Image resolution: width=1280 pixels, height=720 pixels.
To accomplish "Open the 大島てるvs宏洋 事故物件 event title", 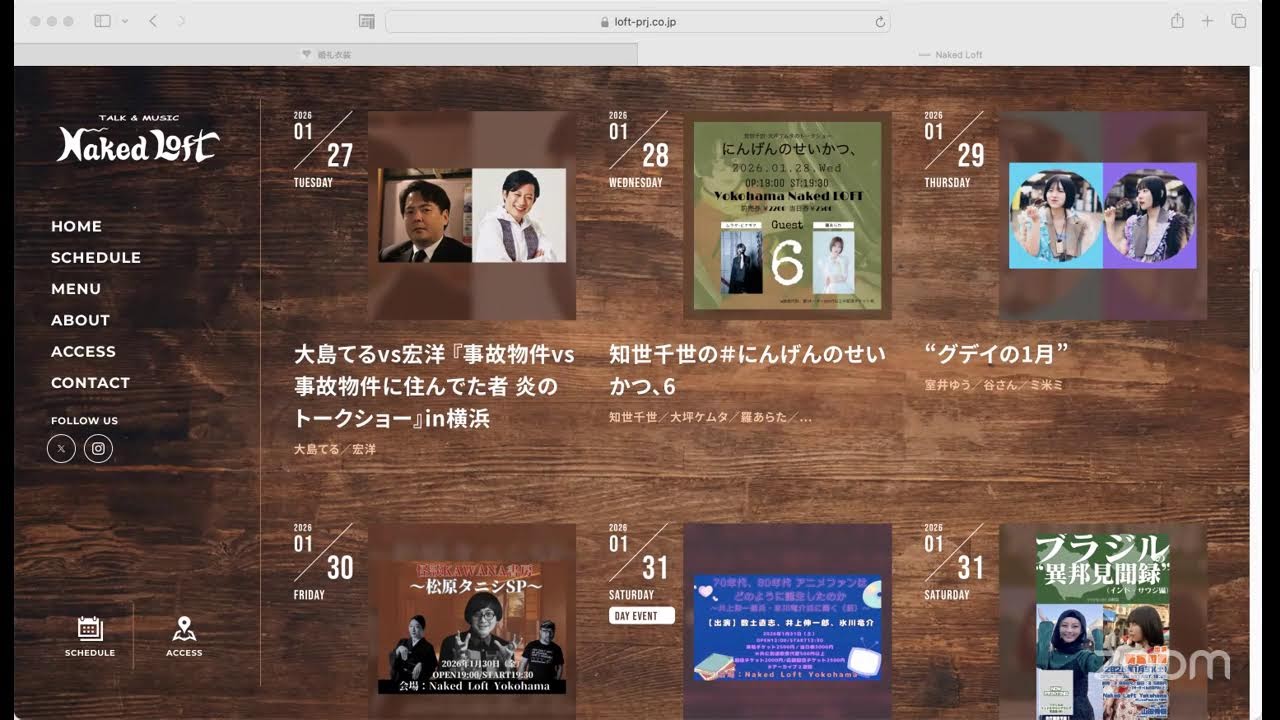I will pos(435,386).
